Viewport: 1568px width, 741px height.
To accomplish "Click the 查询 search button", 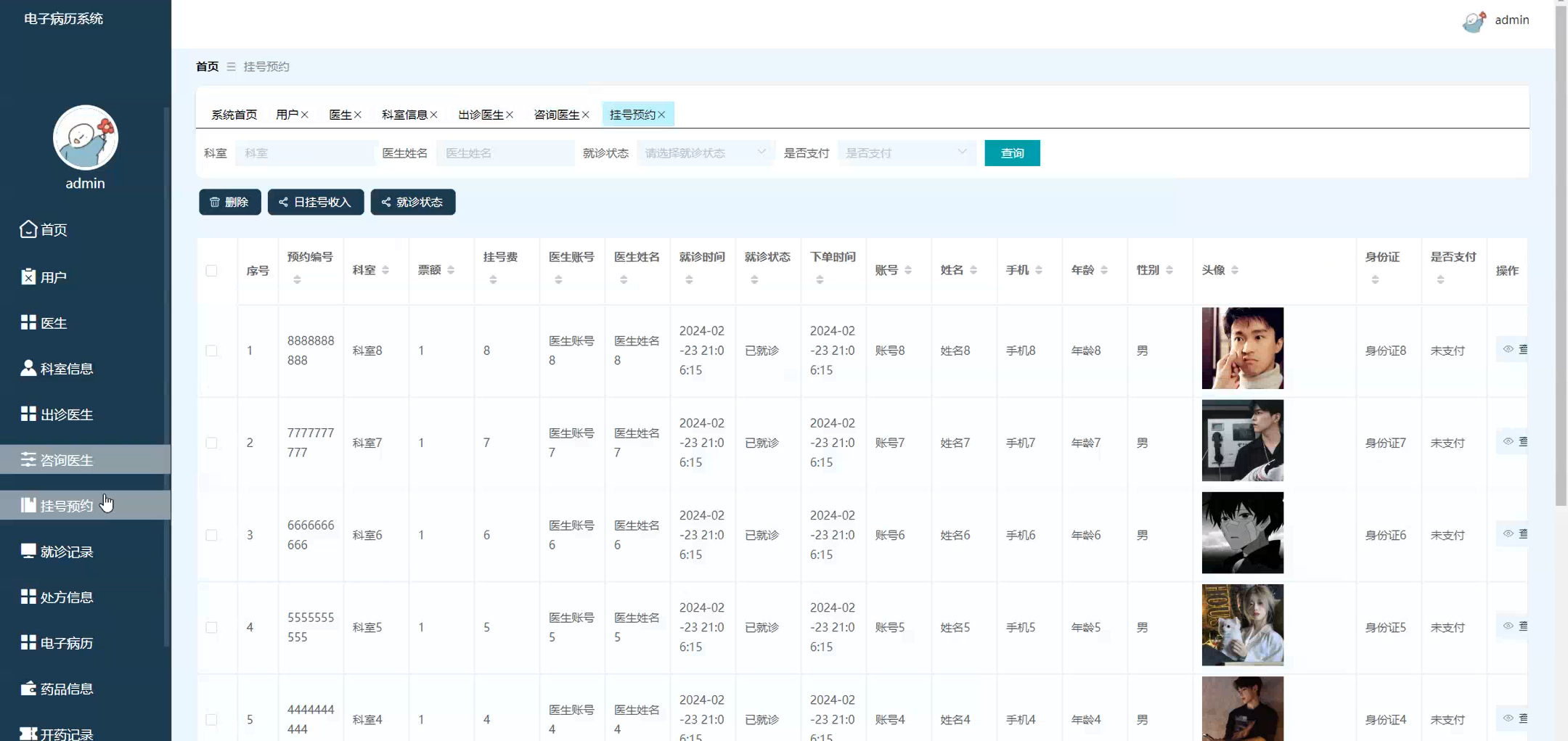I will [x=1012, y=152].
